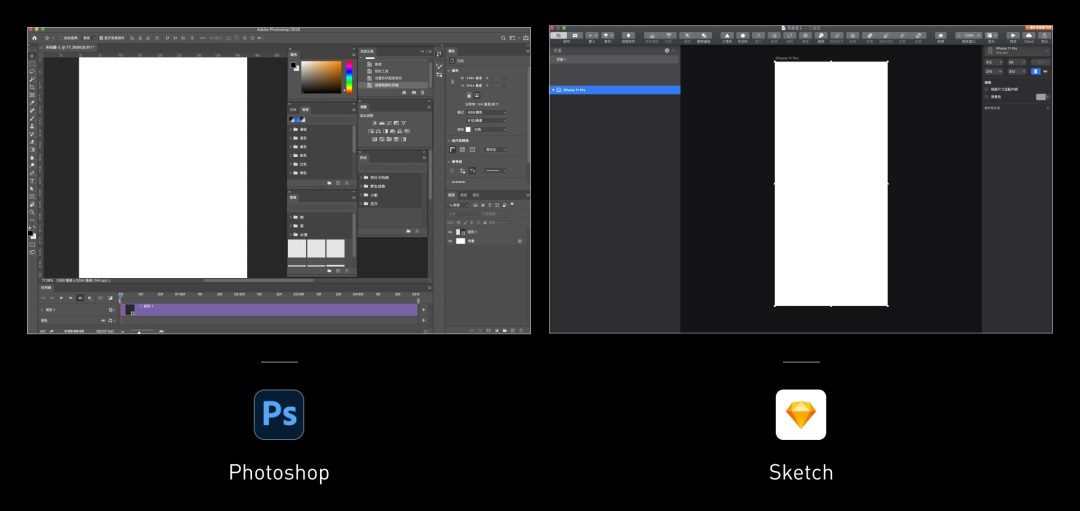1080x511 pixels.
Task: Select Photoshop document tab
Action: 69,47
